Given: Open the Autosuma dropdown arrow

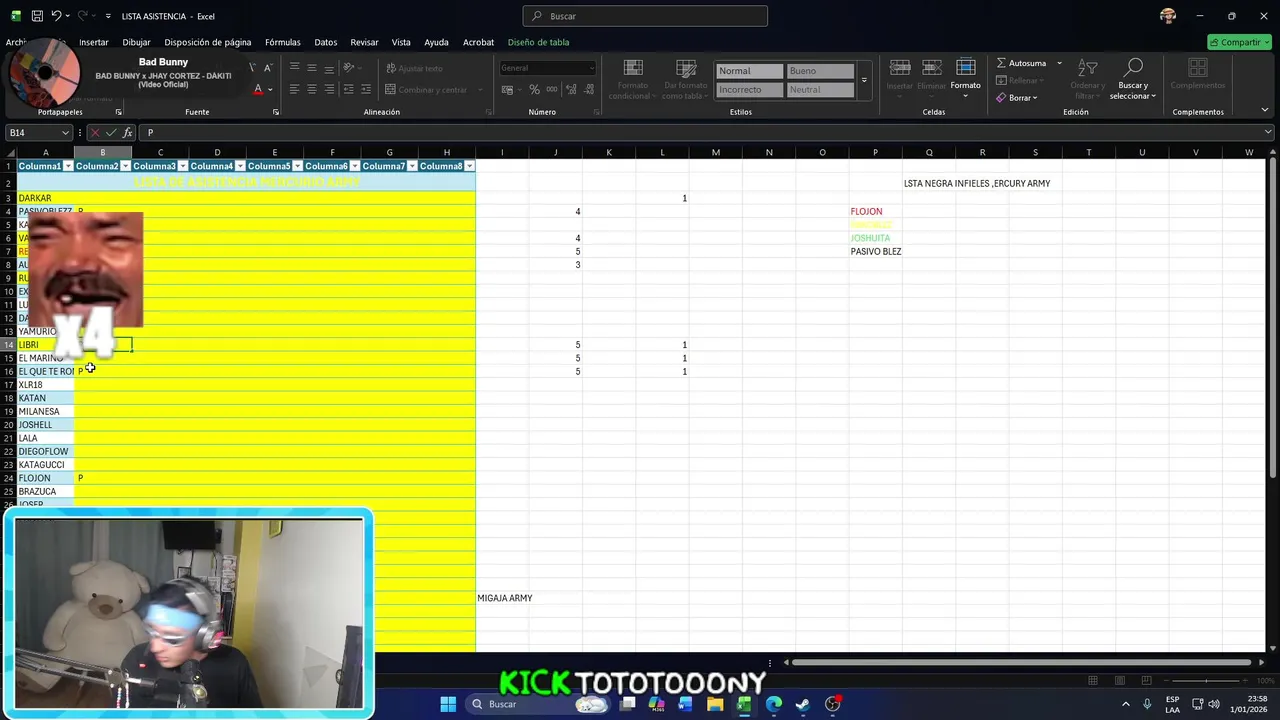Looking at the screenshot, I should pyautogui.click(x=1059, y=63).
